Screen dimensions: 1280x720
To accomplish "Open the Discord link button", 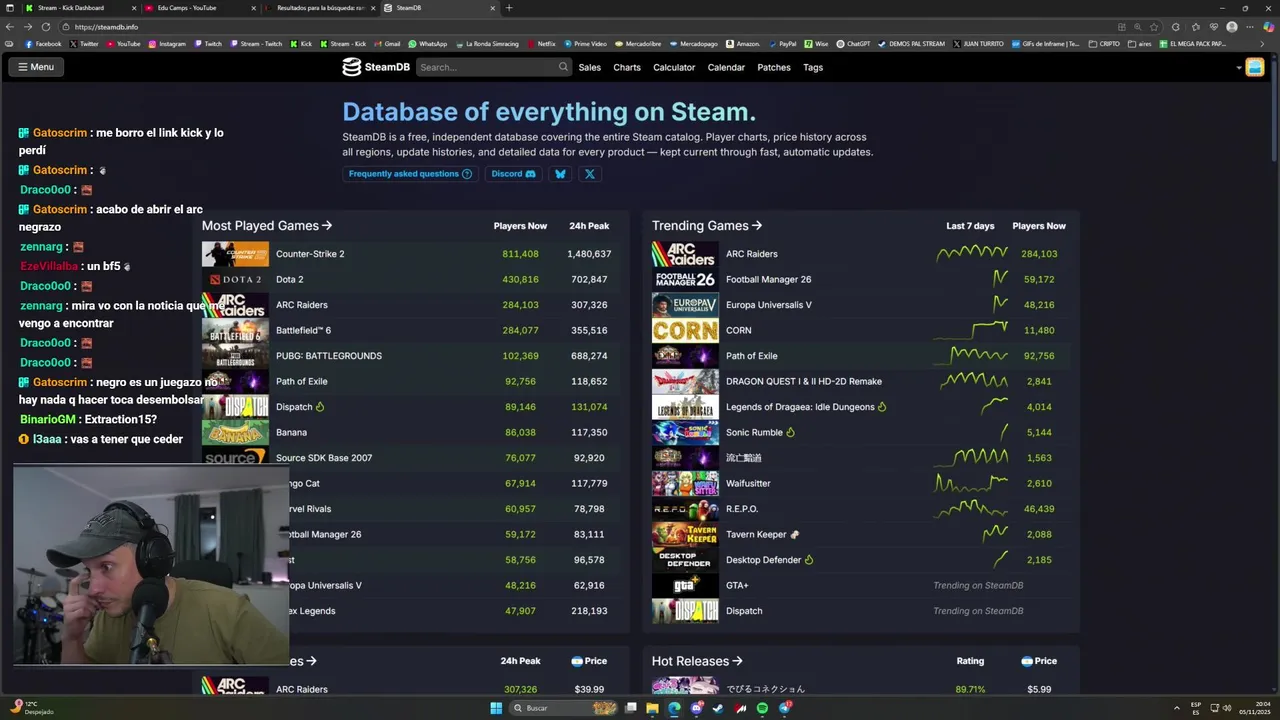I will (x=513, y=174).
